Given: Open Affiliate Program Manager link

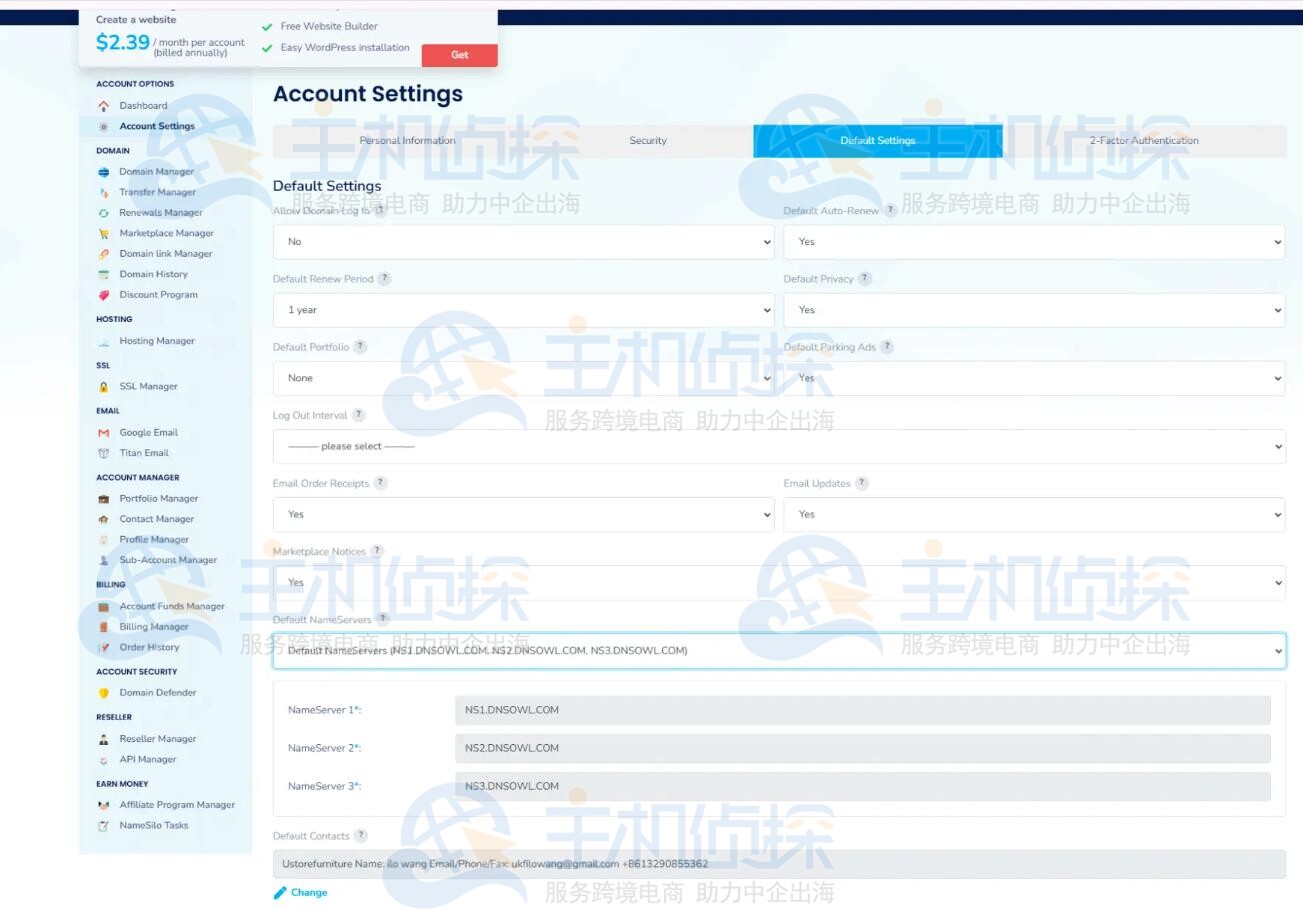Looking at the screenshot, I should [177, 805].
